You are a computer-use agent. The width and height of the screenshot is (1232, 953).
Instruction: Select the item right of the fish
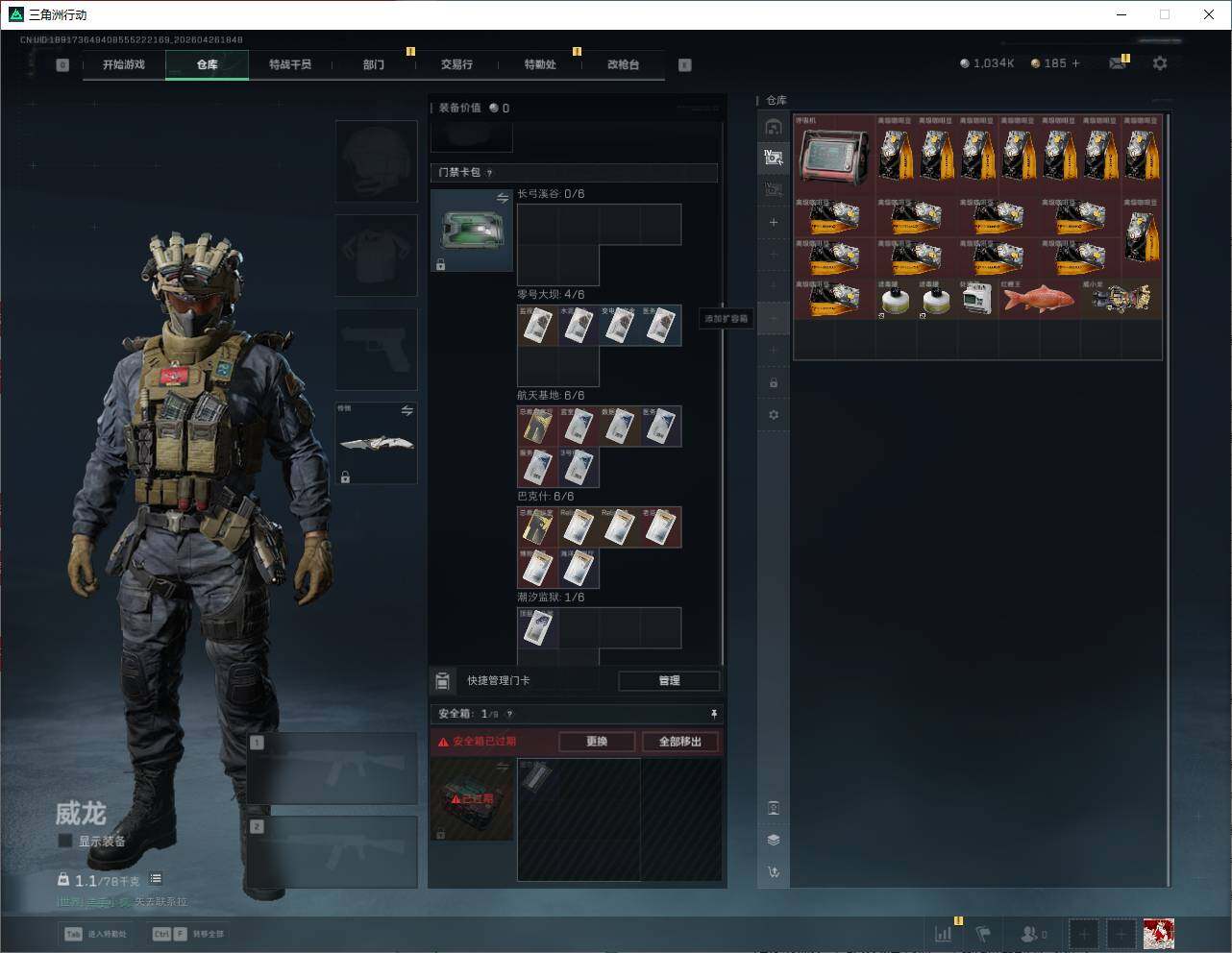(1121, 299)
